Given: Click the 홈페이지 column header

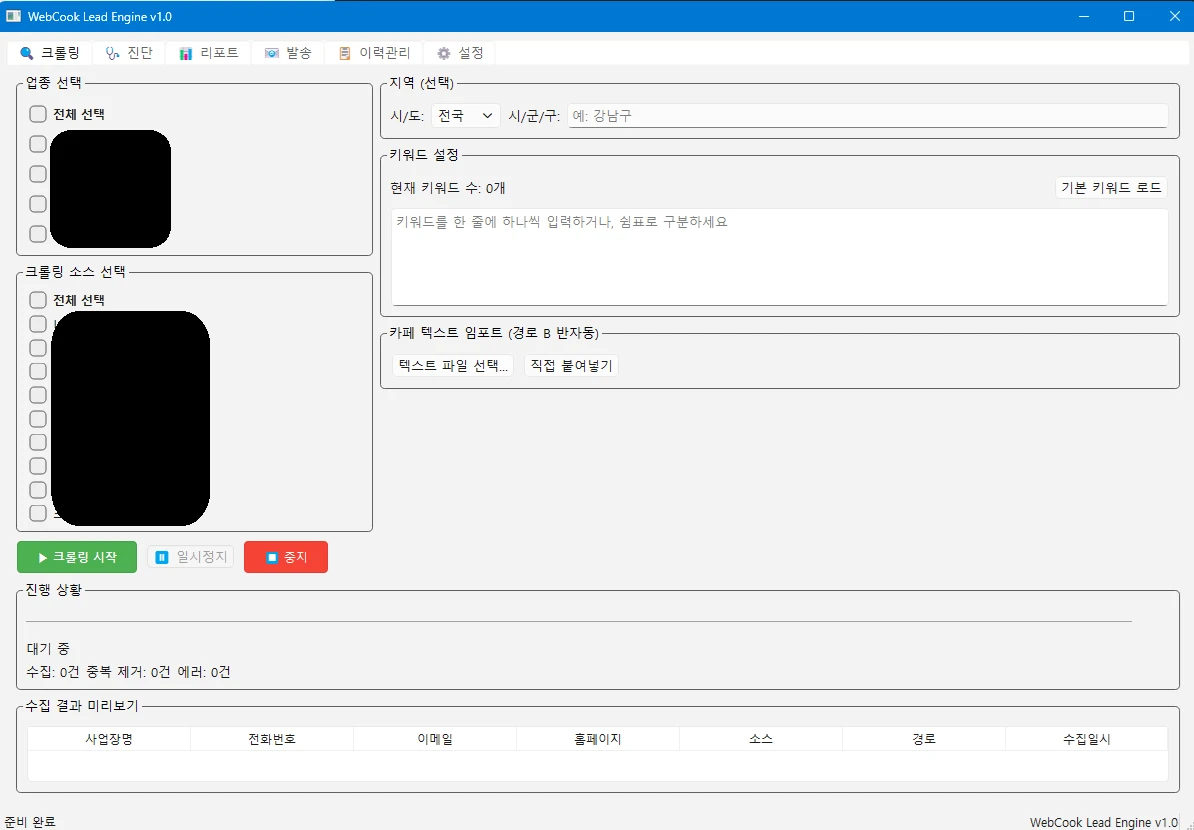Looking at the screenshot, I should (598, 739).
